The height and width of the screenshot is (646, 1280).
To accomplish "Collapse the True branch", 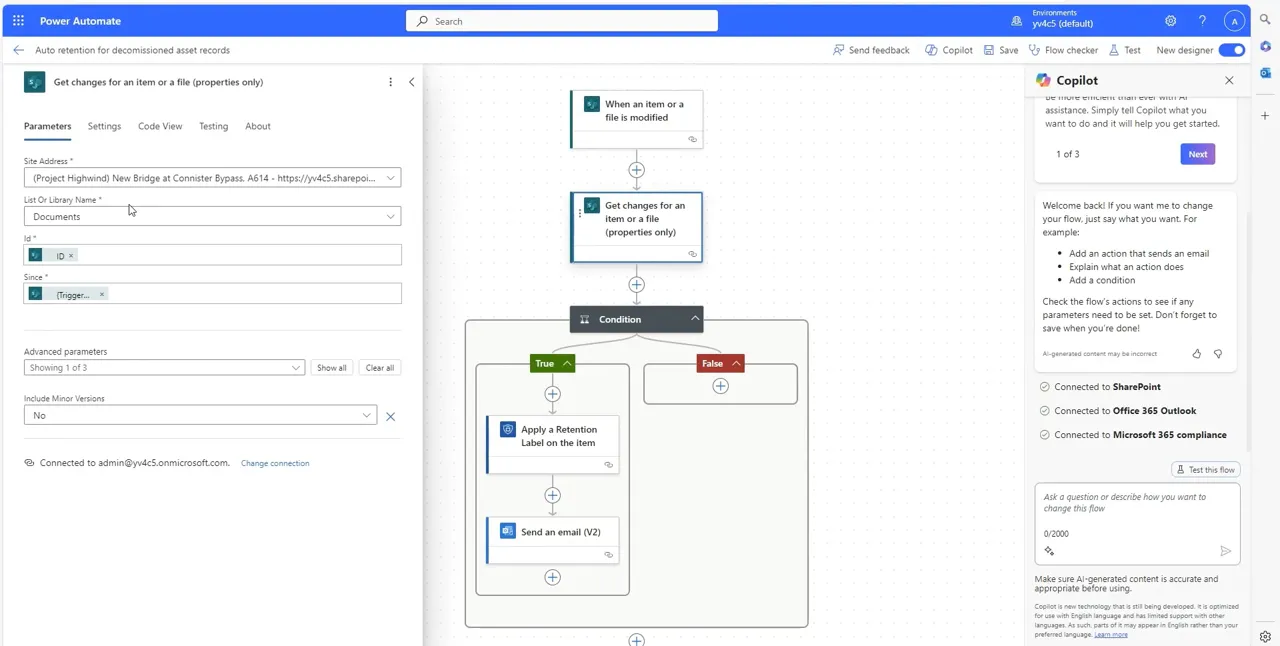I will click(x=567, y=363).
